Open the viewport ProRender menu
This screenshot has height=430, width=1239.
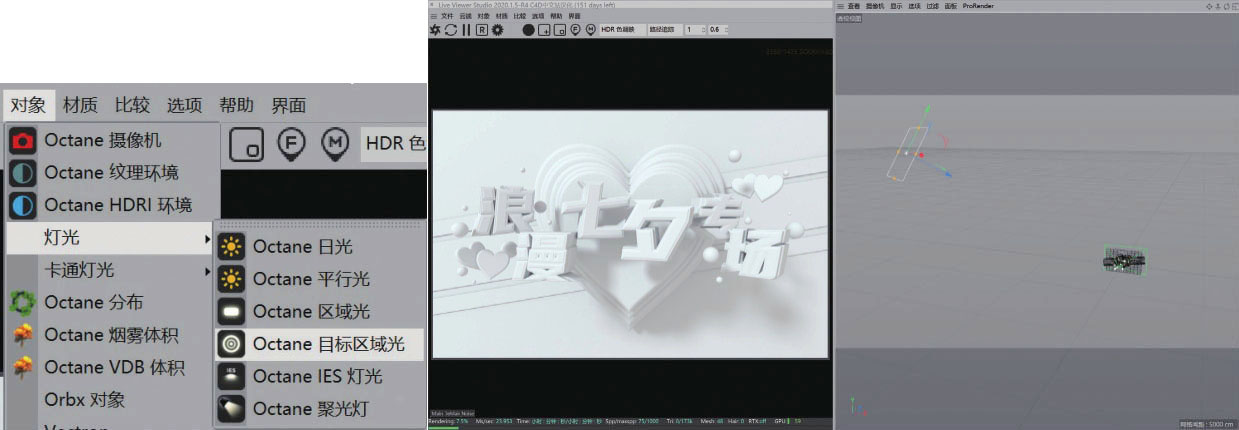978,6
